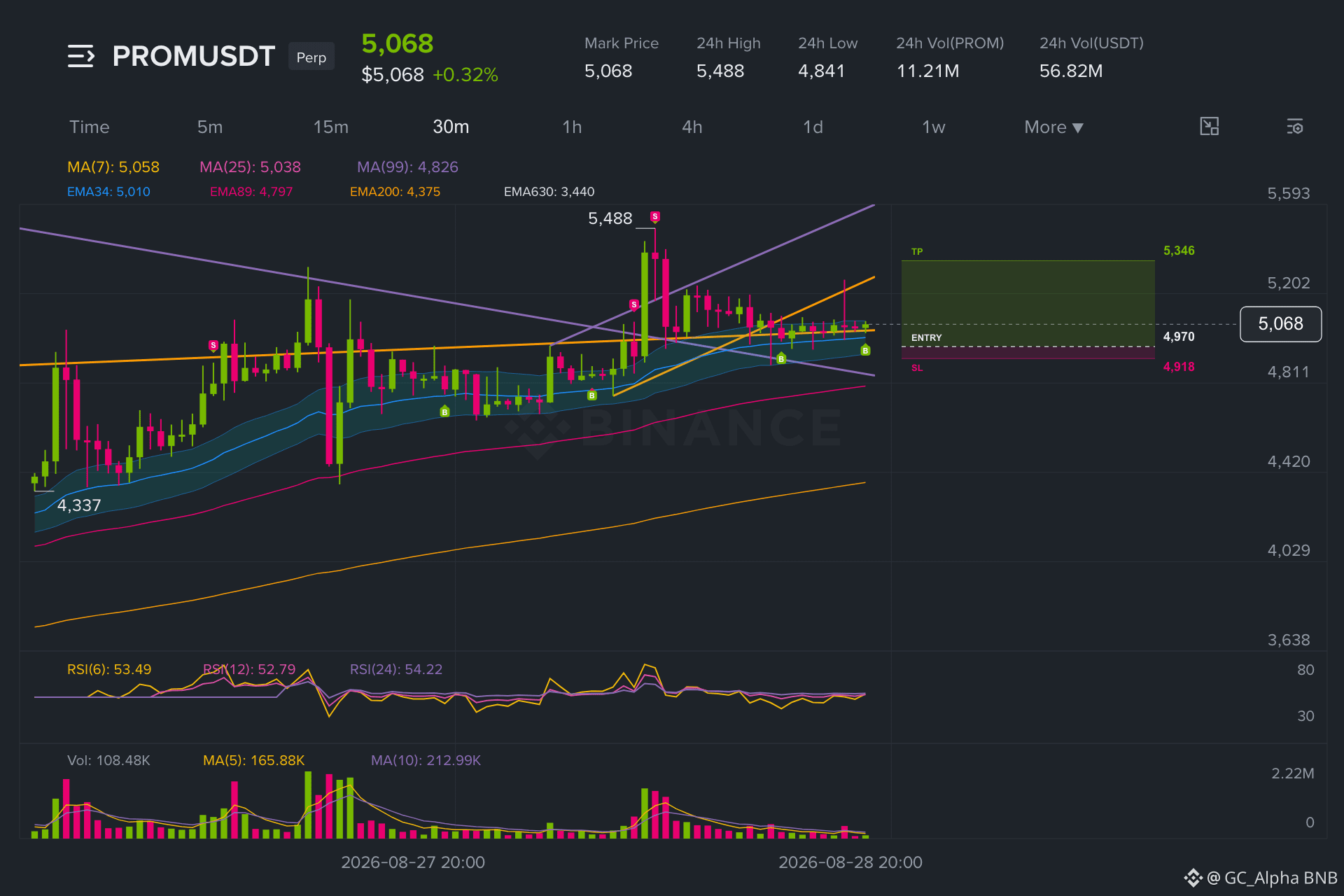Click the sell marker beside the 5,488 high
Viewport: 1344px width, 896px height.
(655, 217)
